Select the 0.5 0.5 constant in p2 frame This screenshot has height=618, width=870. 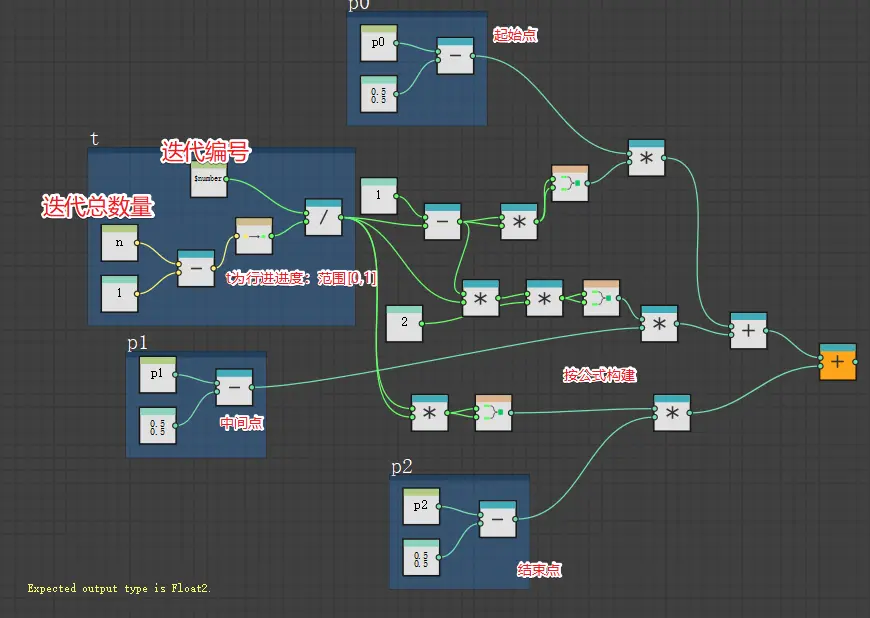click(421, 557)
